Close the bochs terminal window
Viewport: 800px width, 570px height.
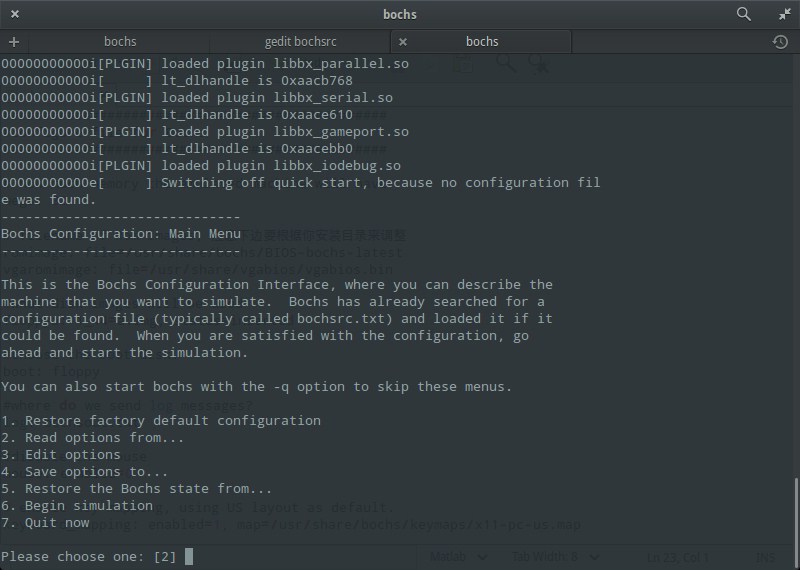point(15,14)
